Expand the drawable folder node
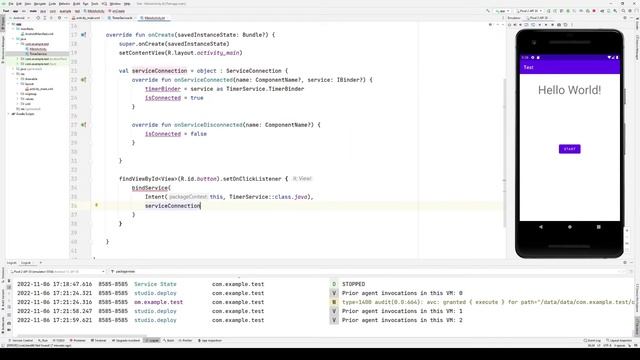Image resolution: width=640 pixels, height=360 pixels. [18, 79]
